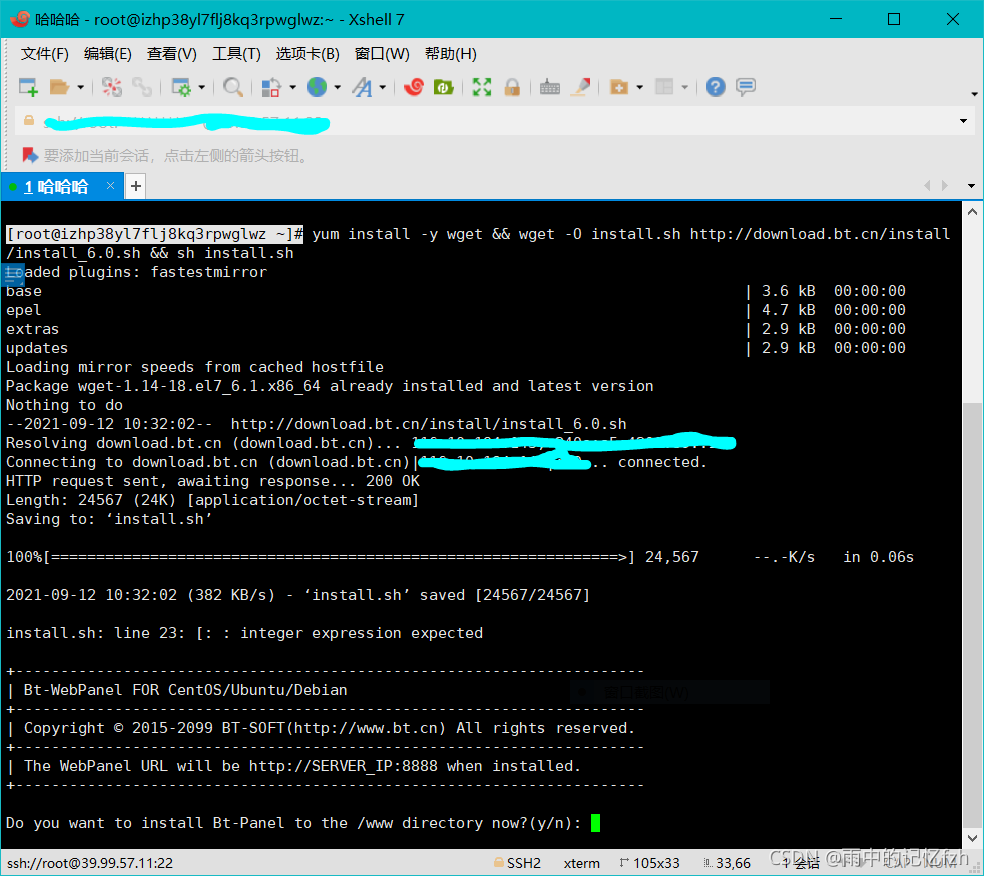Open the address bar history dropdown
984x876 pixels.
click(963, 120)
